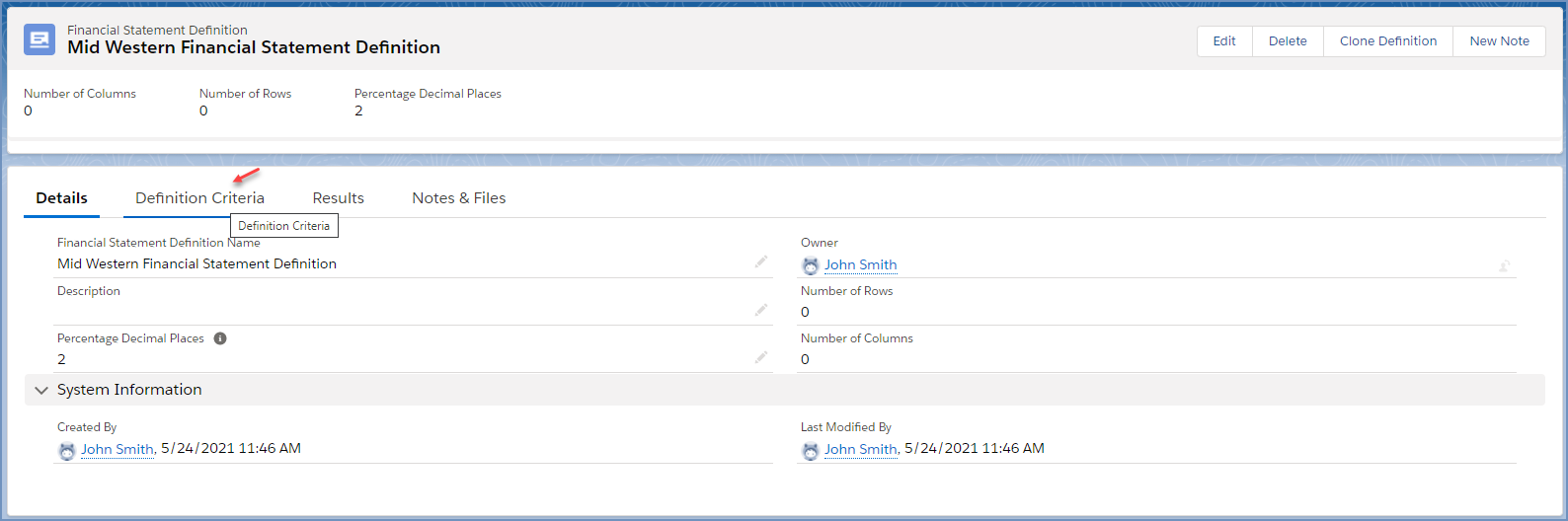Screen dimensions: 1568x521
Task: Click the Financial Statement Definition record icon
Action: [x=39, y=39]
